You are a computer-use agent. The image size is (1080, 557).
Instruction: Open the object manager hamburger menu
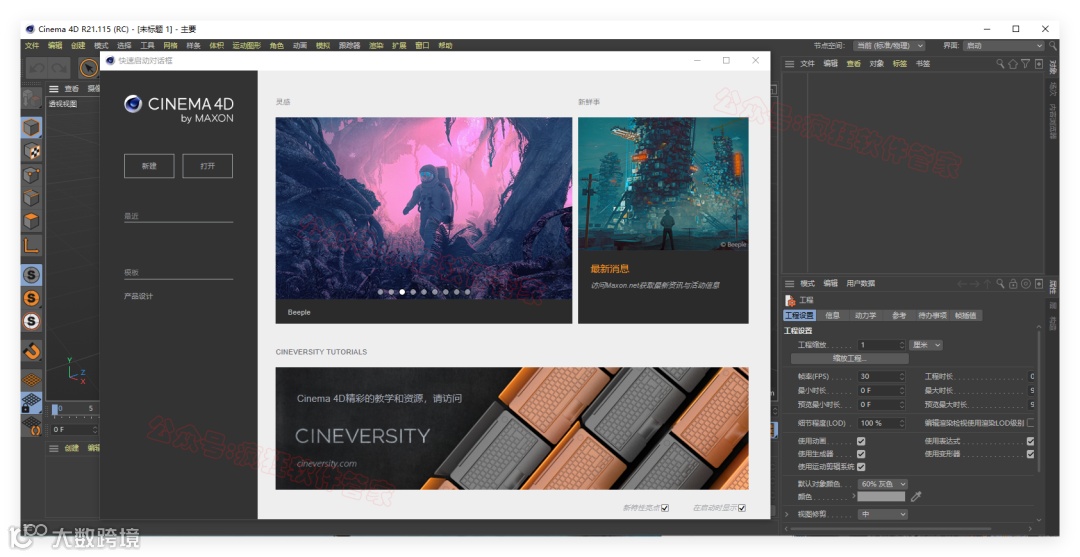[789, 63]
